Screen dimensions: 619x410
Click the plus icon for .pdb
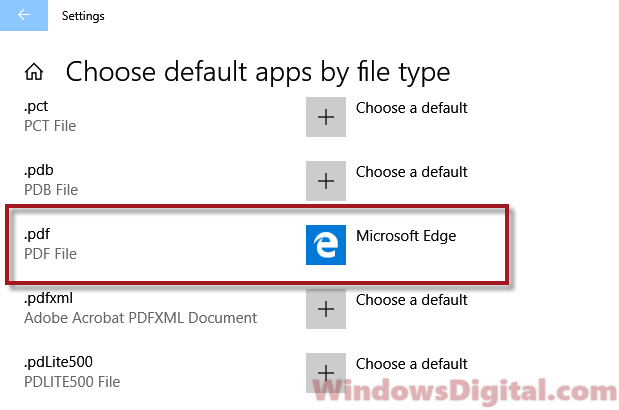pos(326,181)
